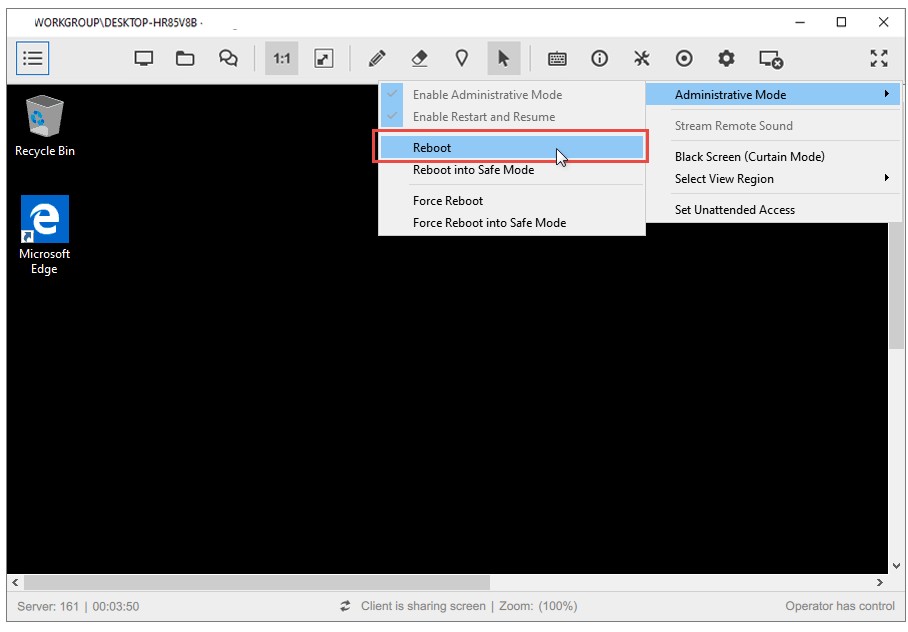Screen dimensions: 908x632
Task: Enable Black Screen Curtain Mode
Action: [x=751, y=156]
